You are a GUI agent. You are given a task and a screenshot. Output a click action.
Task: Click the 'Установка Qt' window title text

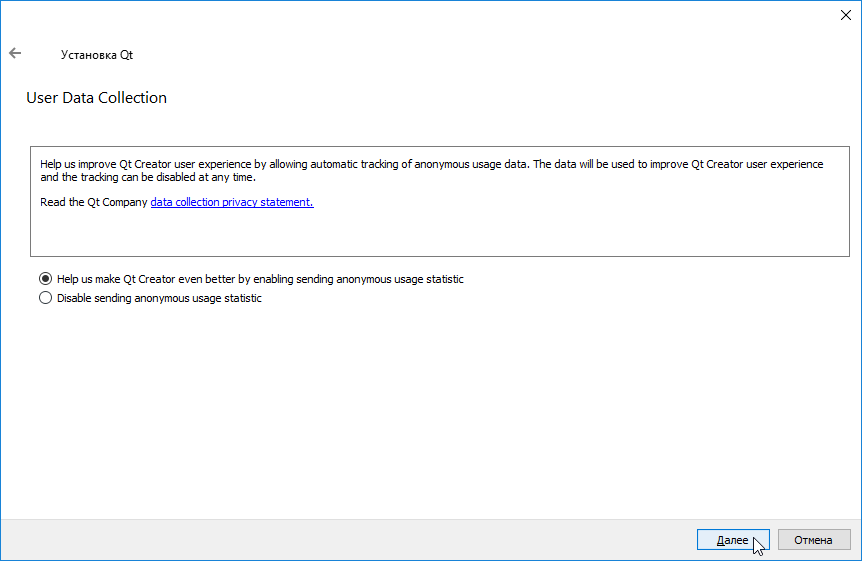[x=97, y=55]
